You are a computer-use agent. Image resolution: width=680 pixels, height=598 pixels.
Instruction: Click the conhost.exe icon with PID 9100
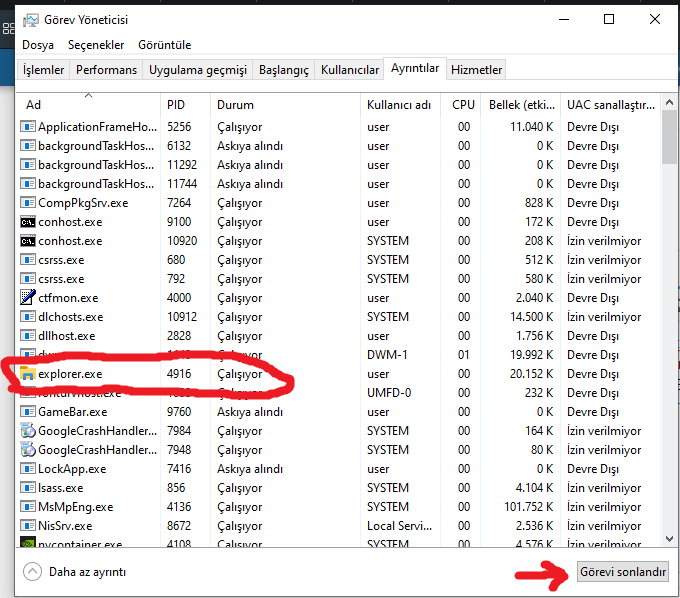click(x=28, y=222)
